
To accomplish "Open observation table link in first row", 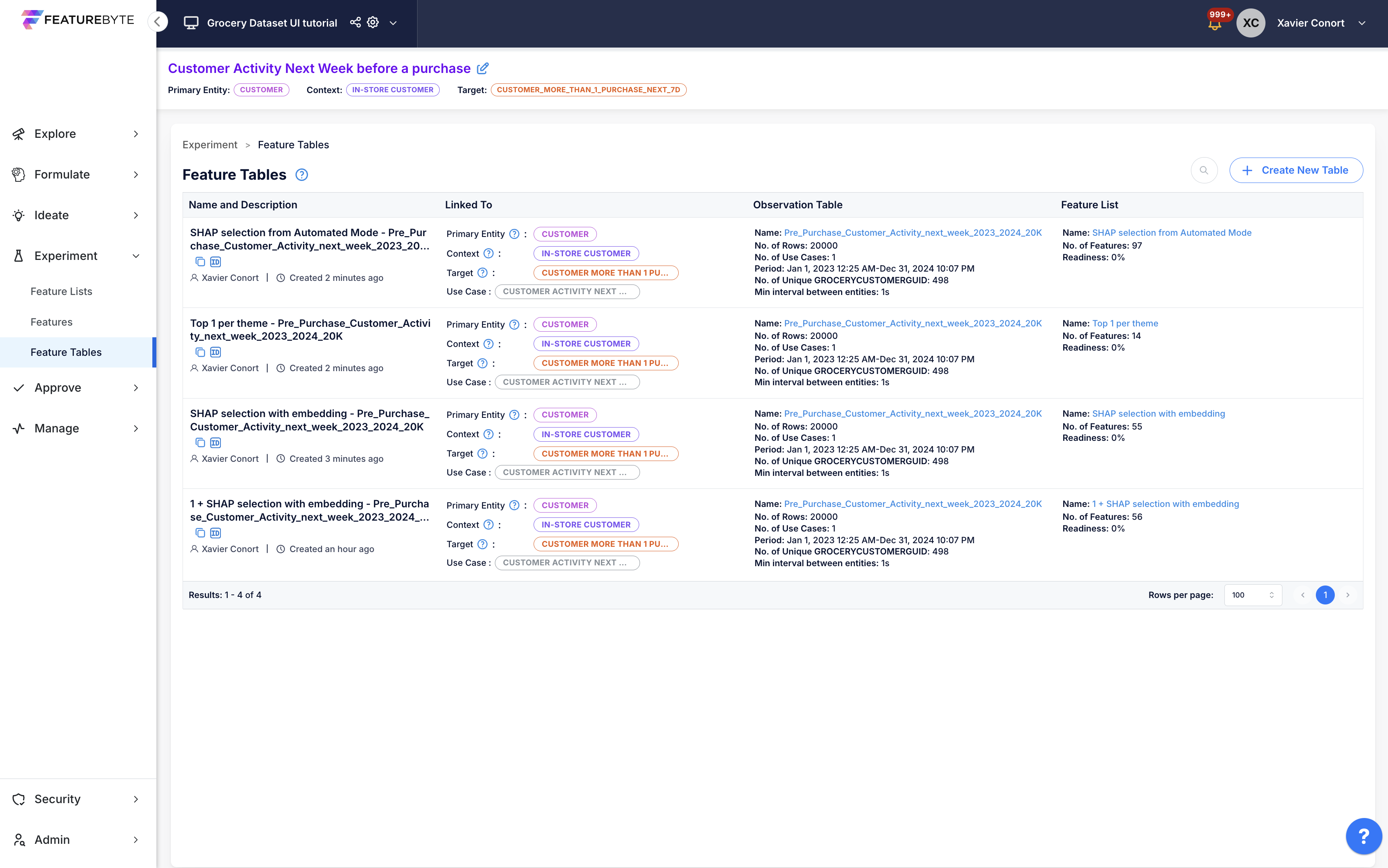I will point(913,233).
